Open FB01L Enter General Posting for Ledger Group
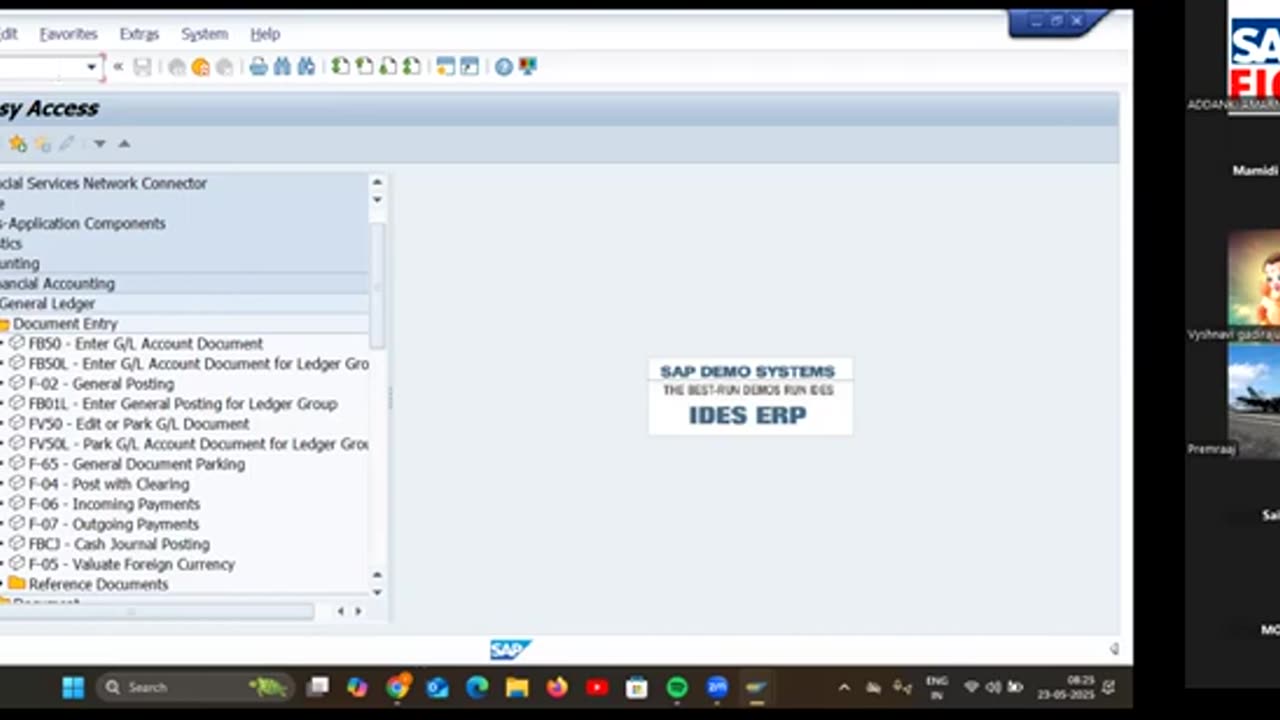The width and height of the screenshot is (1280, 720). [x=183, y=404]
